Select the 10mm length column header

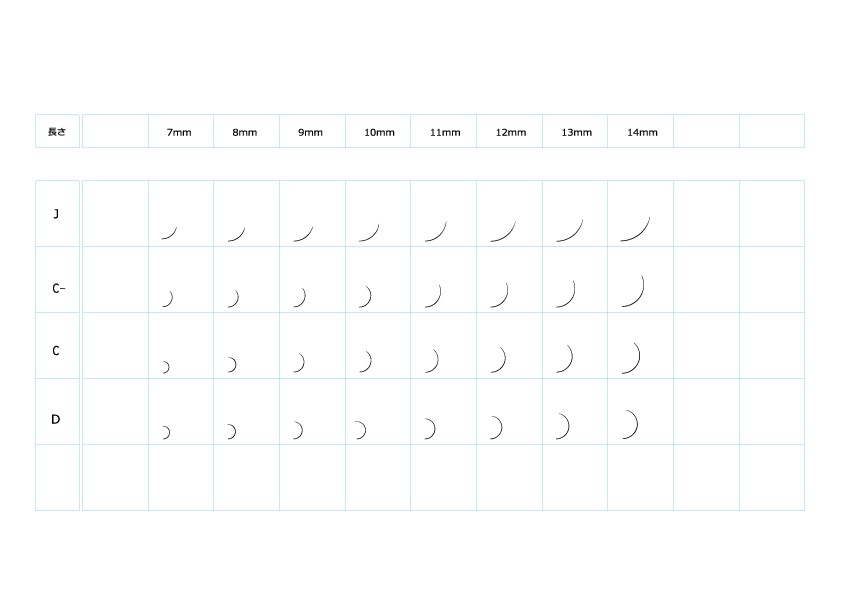pos(379,132)
